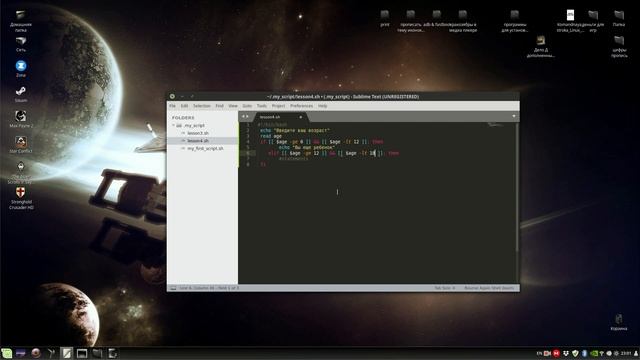Open the Home folder desktop icon
640x360 pixels.
[x=21, y=21]
